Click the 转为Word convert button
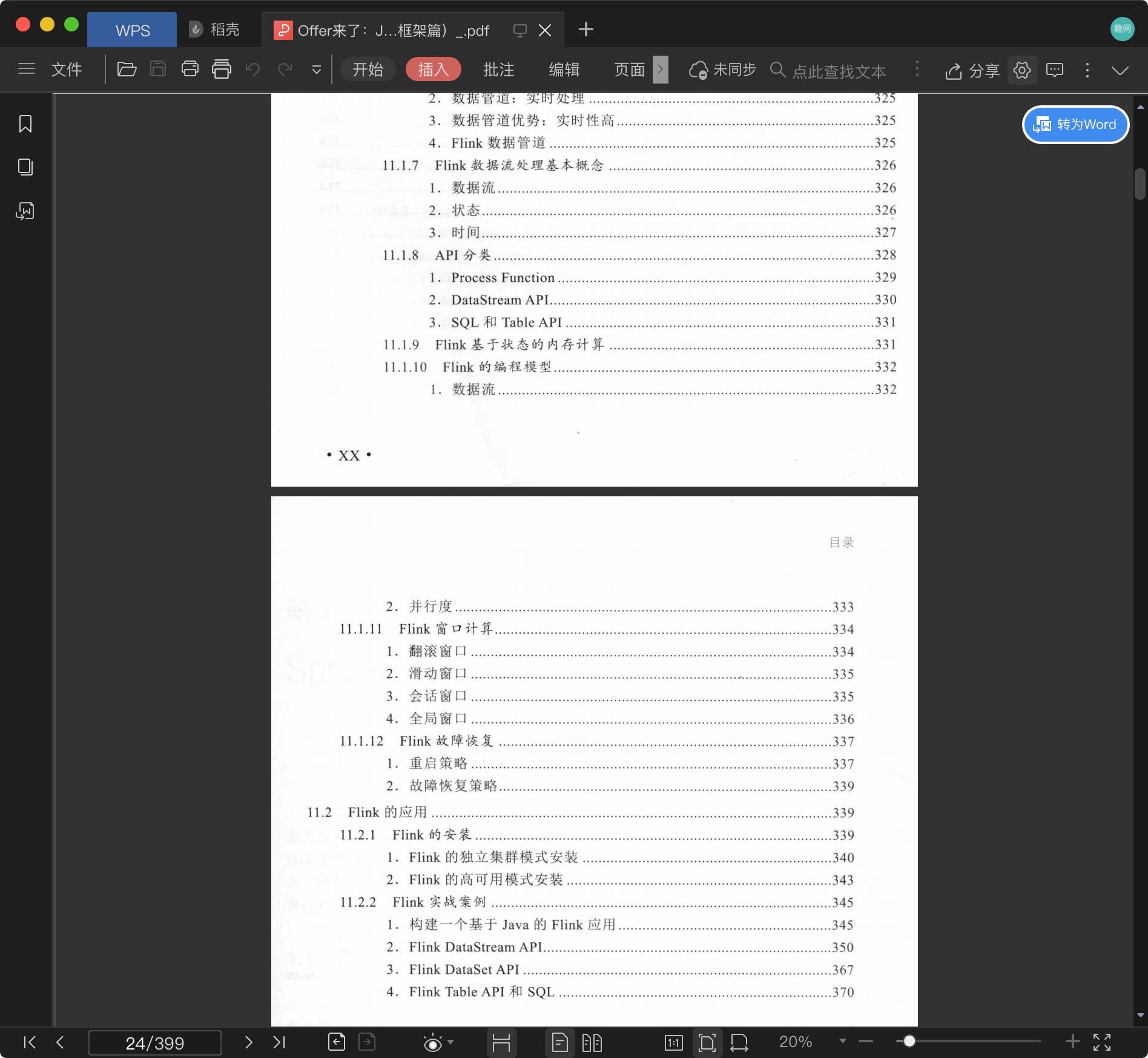1148x1058 pixels. click(x=1076, y=125)
